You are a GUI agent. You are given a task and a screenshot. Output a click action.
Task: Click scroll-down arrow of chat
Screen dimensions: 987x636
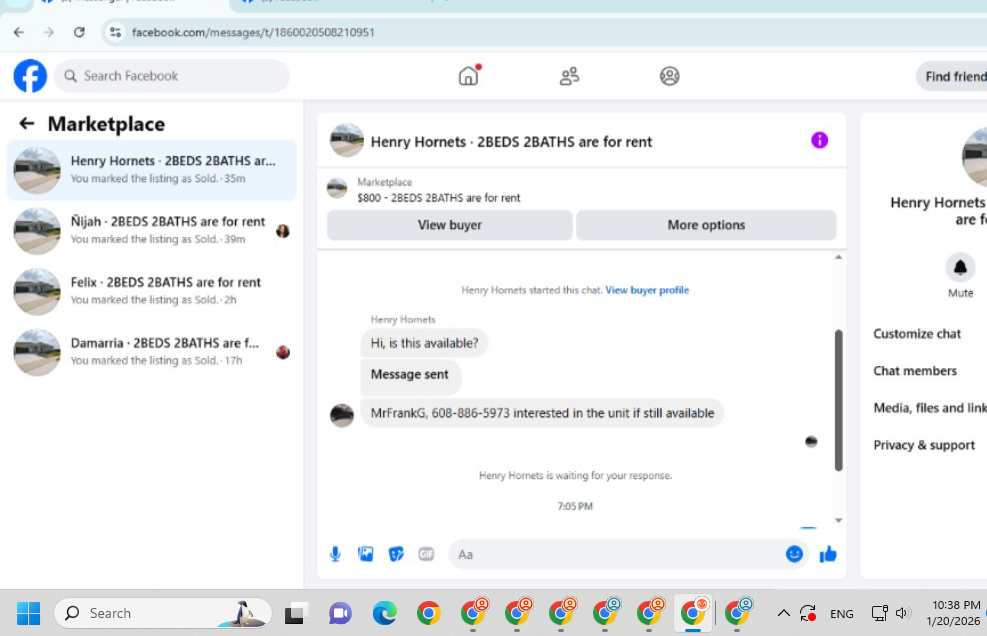pyautogui.click(x=838, y=520)
